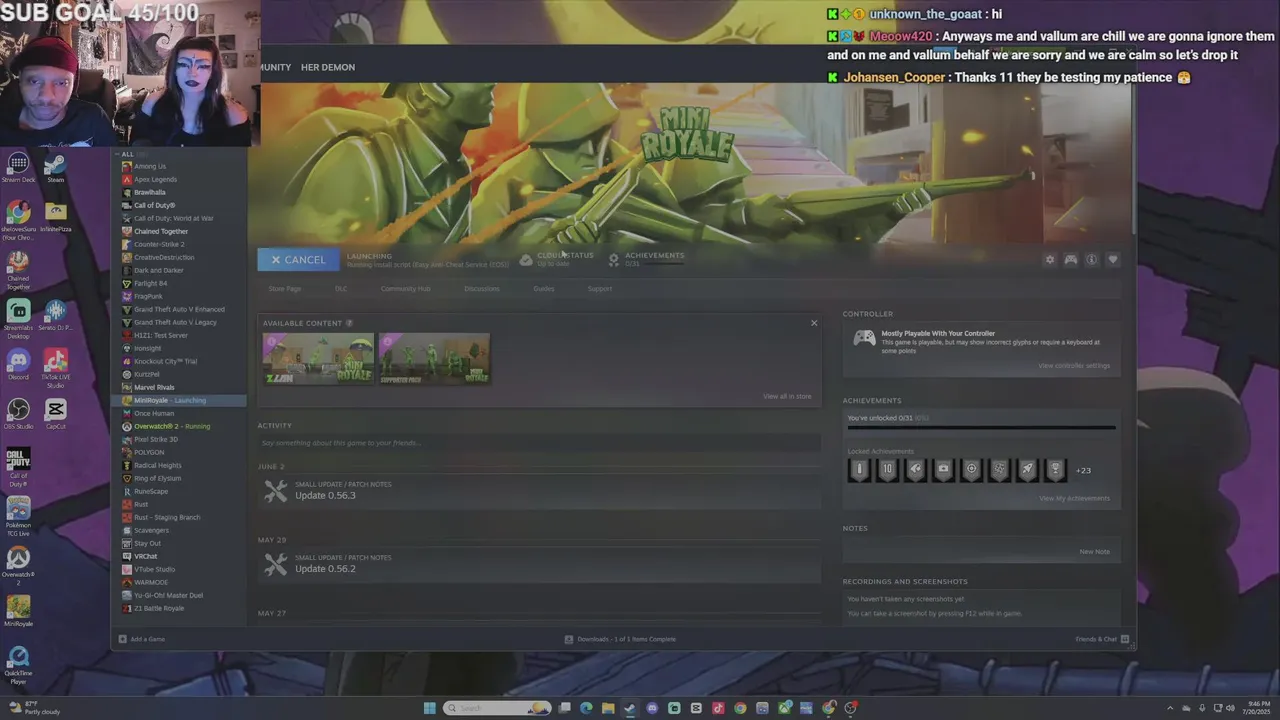Click the taskbar Search box

click(497, 708)
